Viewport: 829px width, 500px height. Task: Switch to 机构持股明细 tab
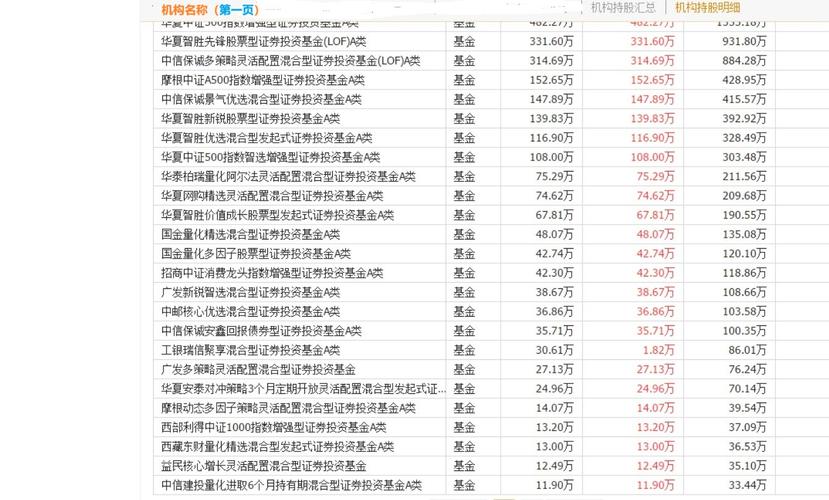(x=707, y=8)
